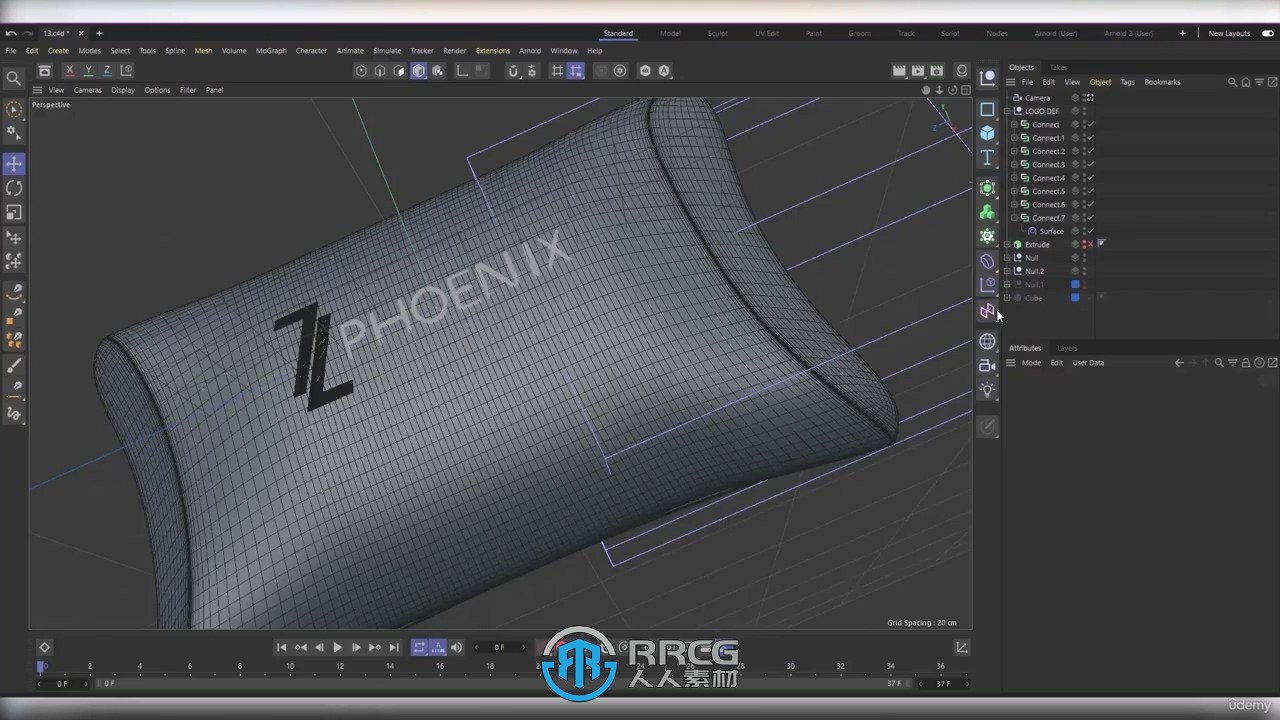Viewport: 1280px width, 720px height.
Task: Toggle Extrude object's enable red X
Action: click(x=1090, y=244)
